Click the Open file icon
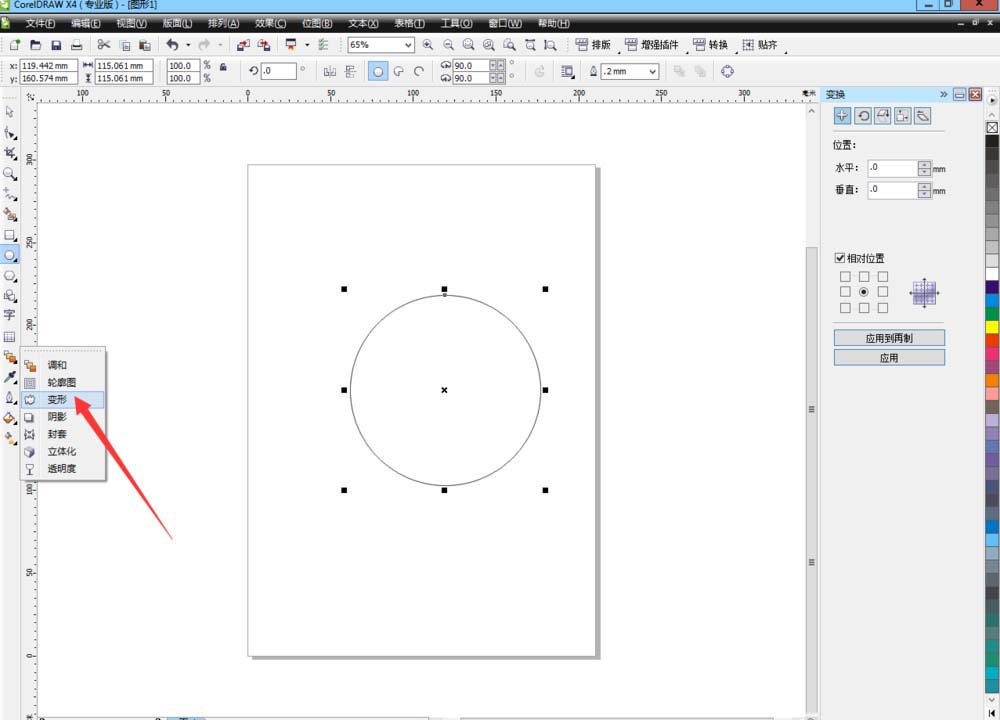Viewport: 1000px width, 720px height. (x=36, y=45)
